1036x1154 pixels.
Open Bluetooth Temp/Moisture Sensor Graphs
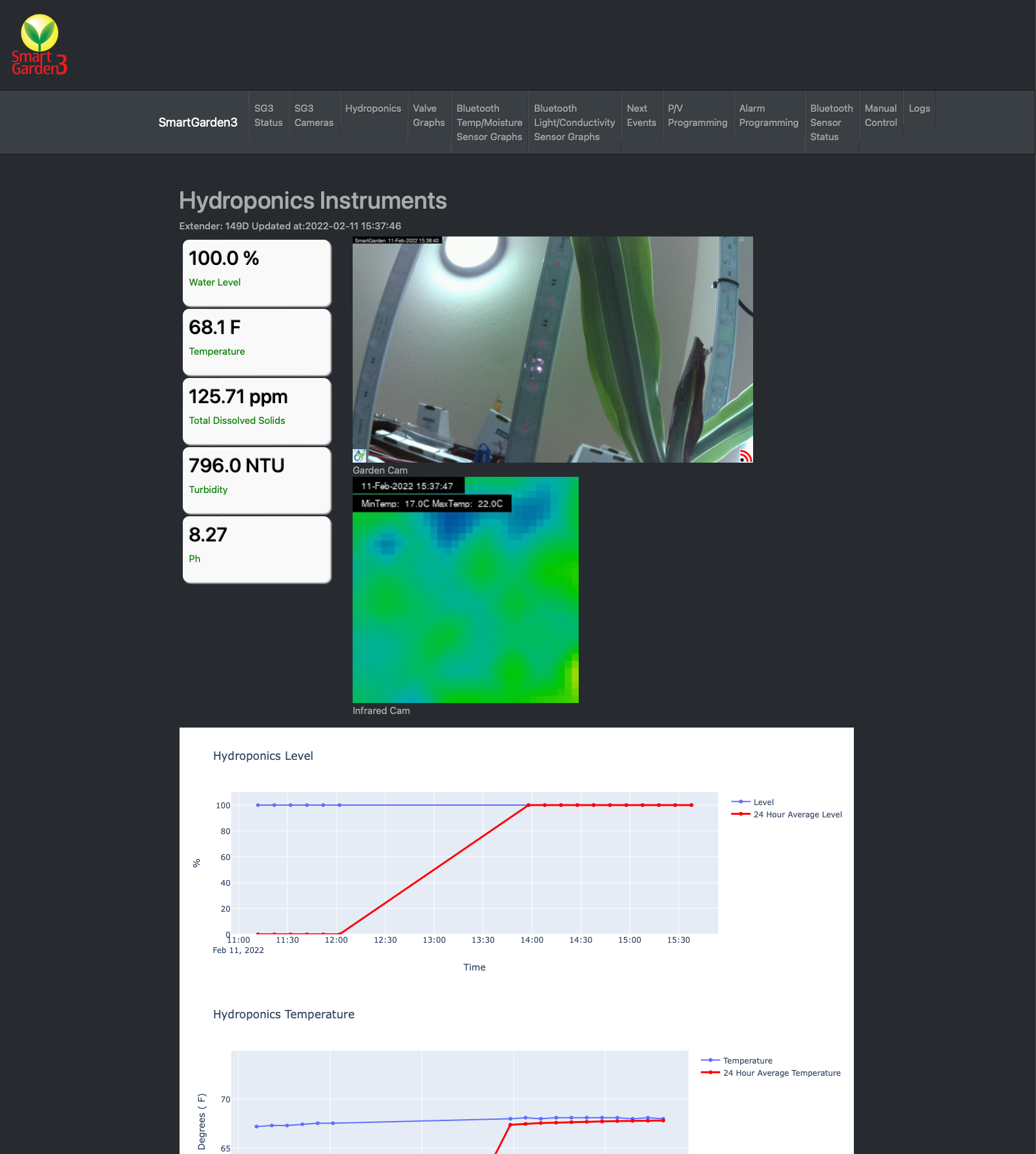(489, 123)
